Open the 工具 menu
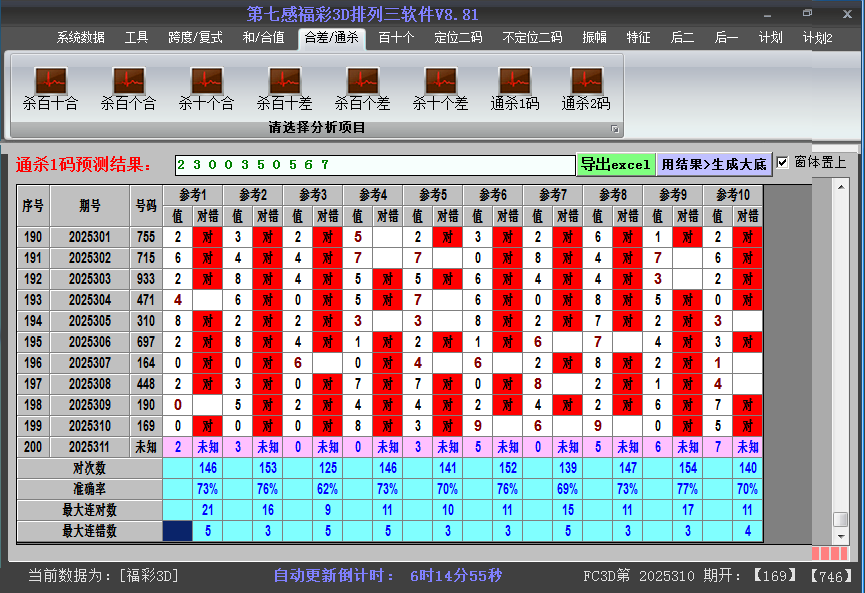Viewport: 865px width, 593px height. [136, 36]
